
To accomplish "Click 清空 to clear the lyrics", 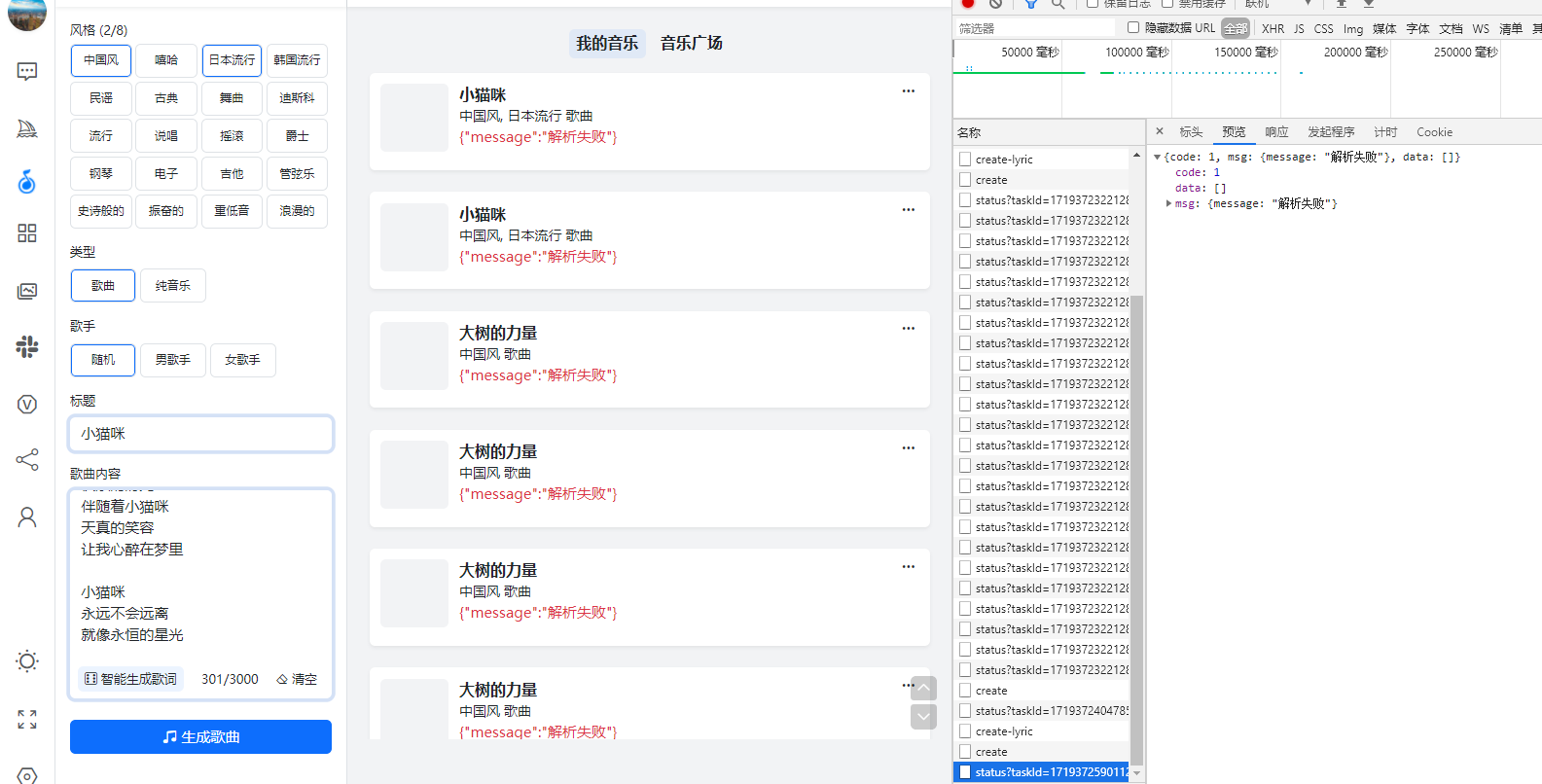I will (x=297, y=679).
